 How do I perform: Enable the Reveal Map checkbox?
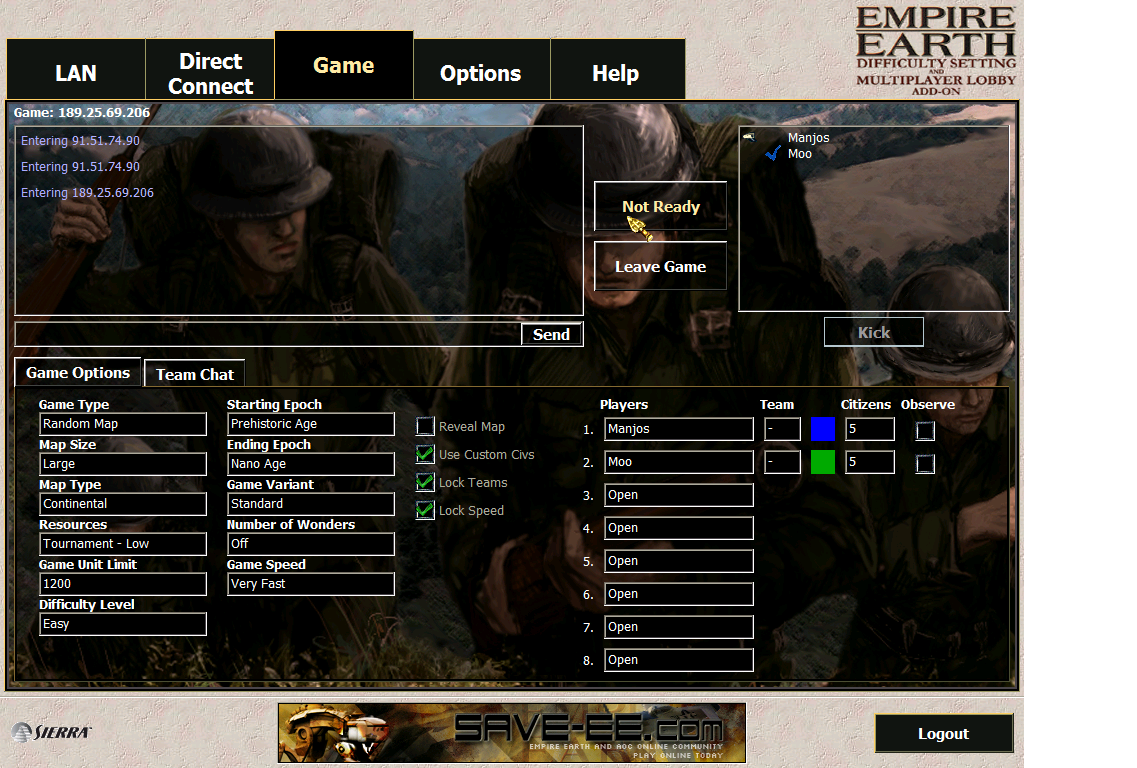(x=425, y=427)
